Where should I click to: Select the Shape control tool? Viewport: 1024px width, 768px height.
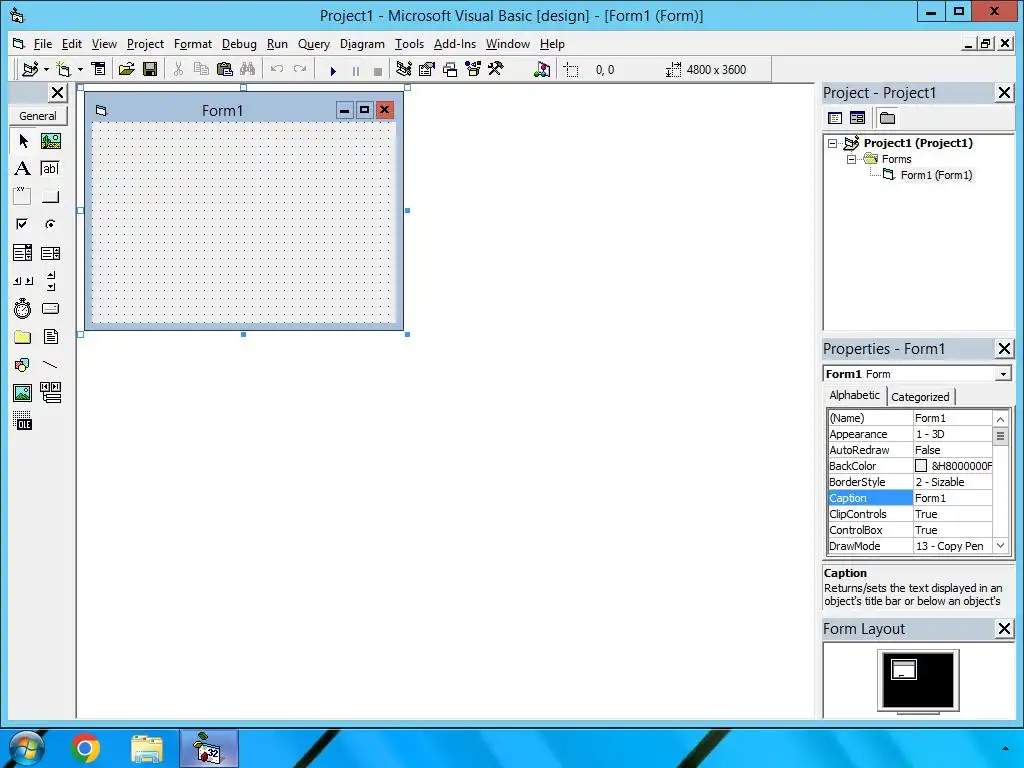point(23,365)
